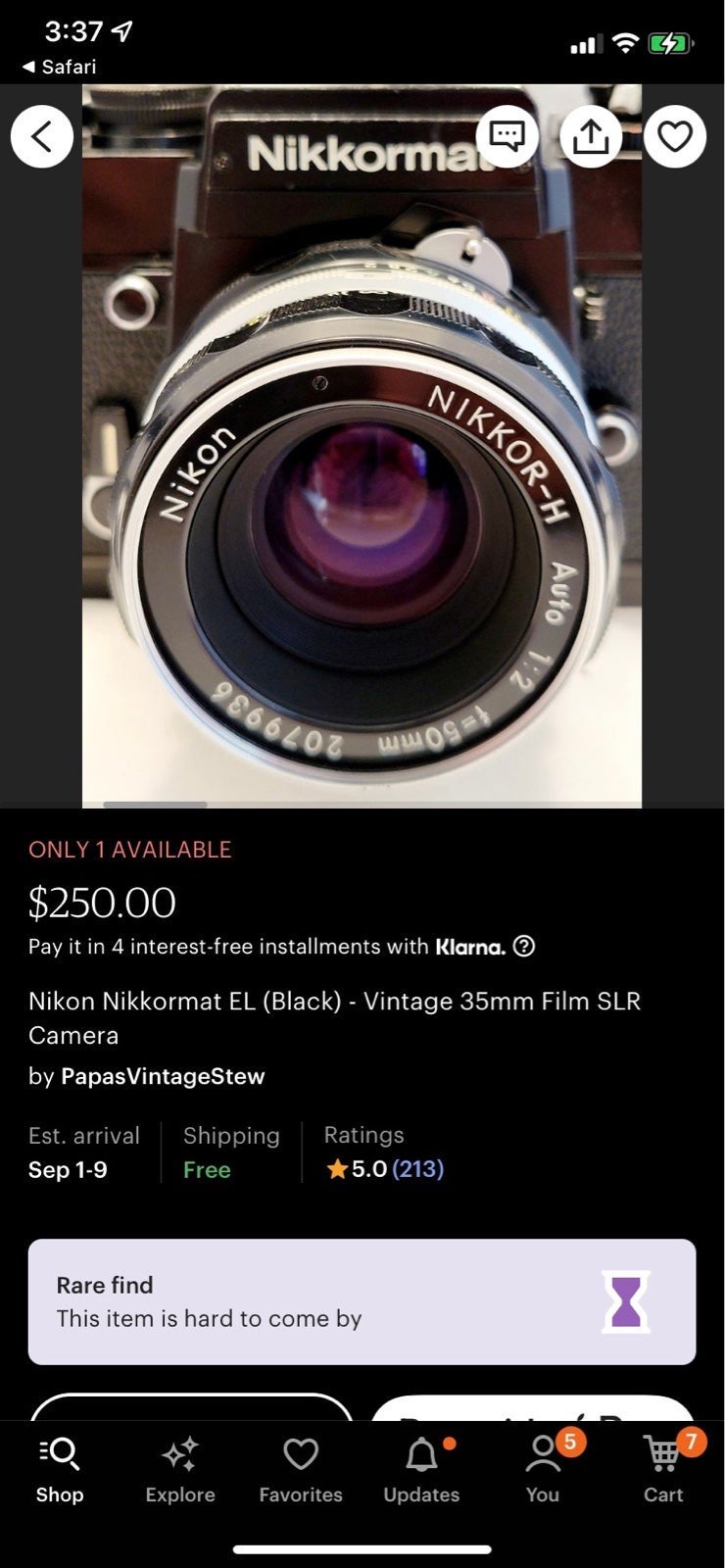
Task: Tap the Rare find hourglass icon
Action: [626, 1301]
